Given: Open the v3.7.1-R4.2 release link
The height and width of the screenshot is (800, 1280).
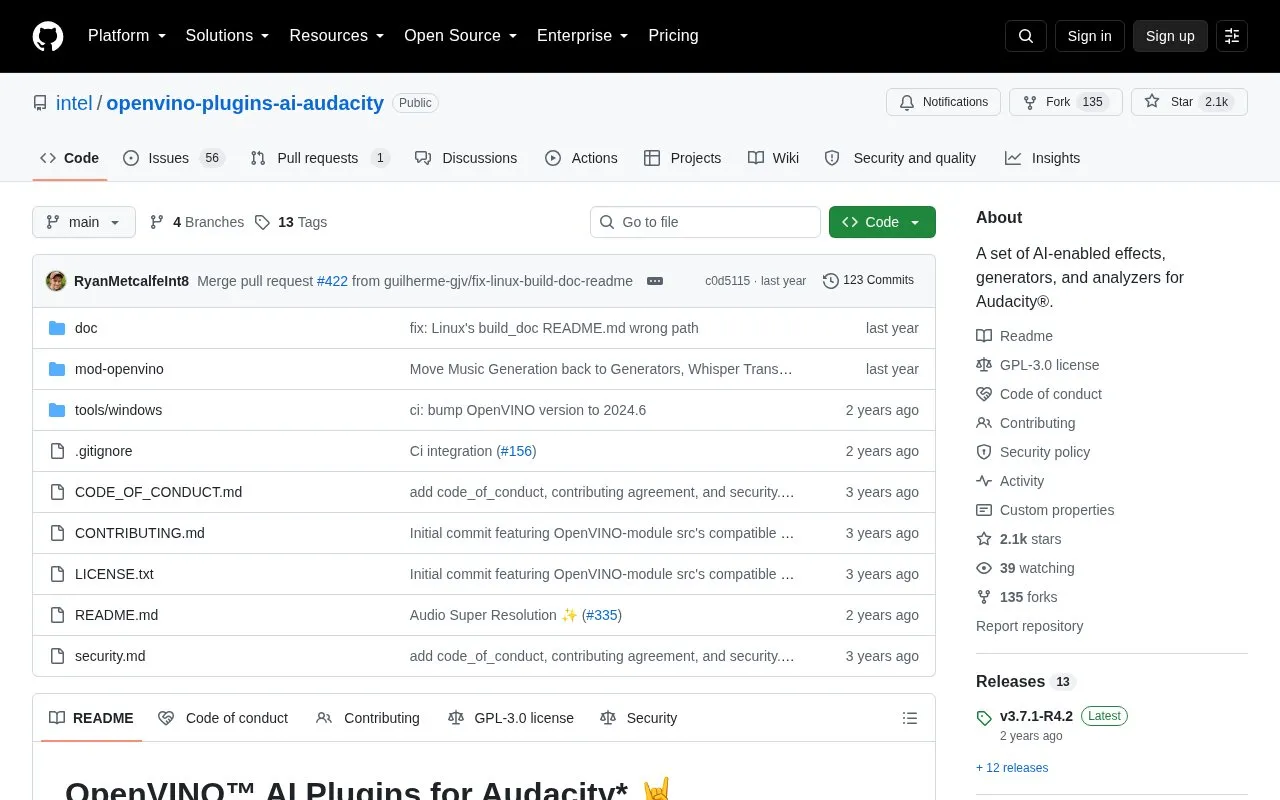Looking at the screenshot, I should 1036,716.
